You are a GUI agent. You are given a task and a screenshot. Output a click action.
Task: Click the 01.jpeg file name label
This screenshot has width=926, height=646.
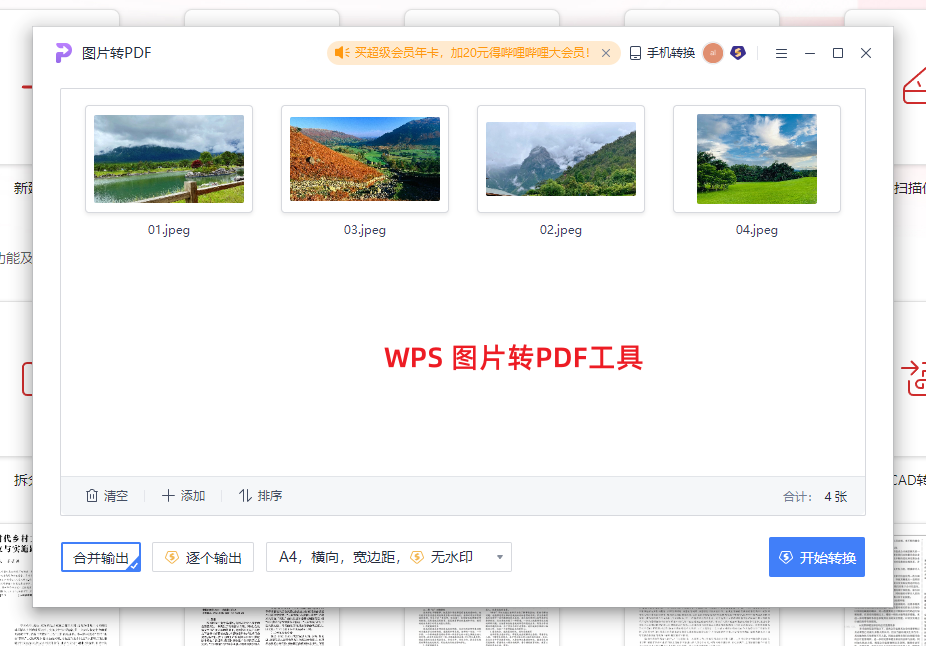(169, 230)
